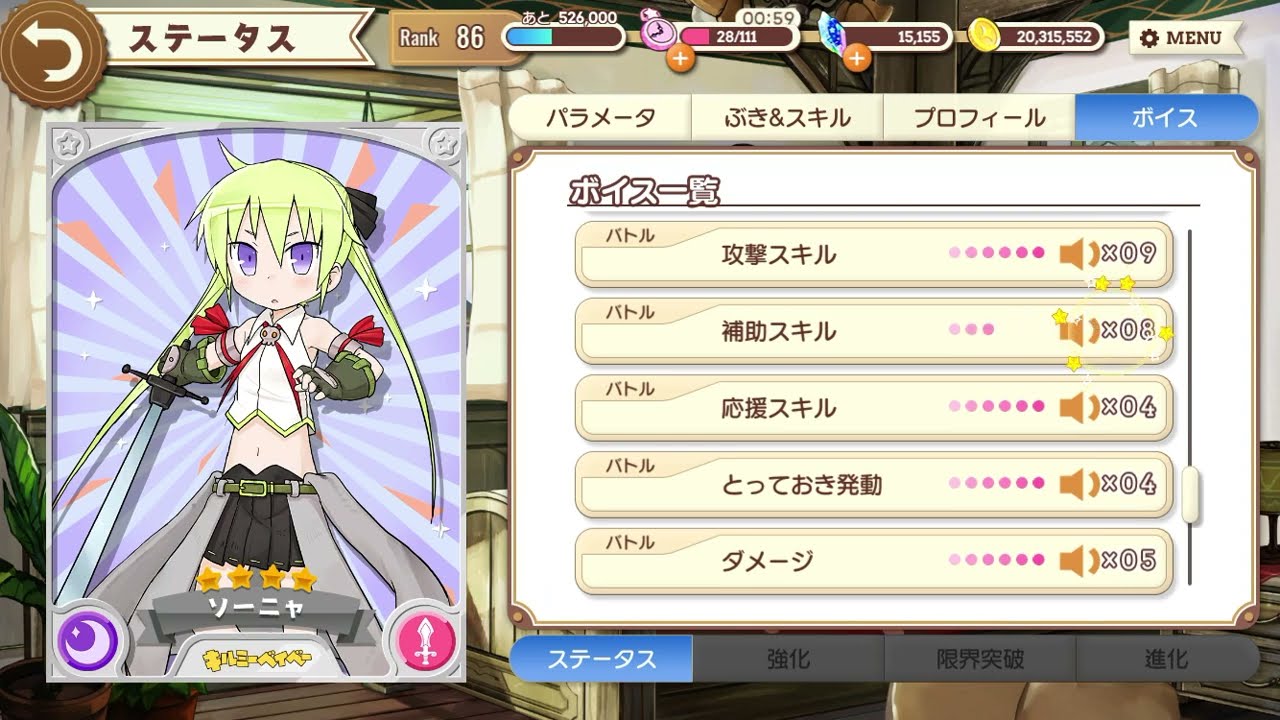Tap the ソーニャ character card
The image size is (1280, 720).
(257, 402)
